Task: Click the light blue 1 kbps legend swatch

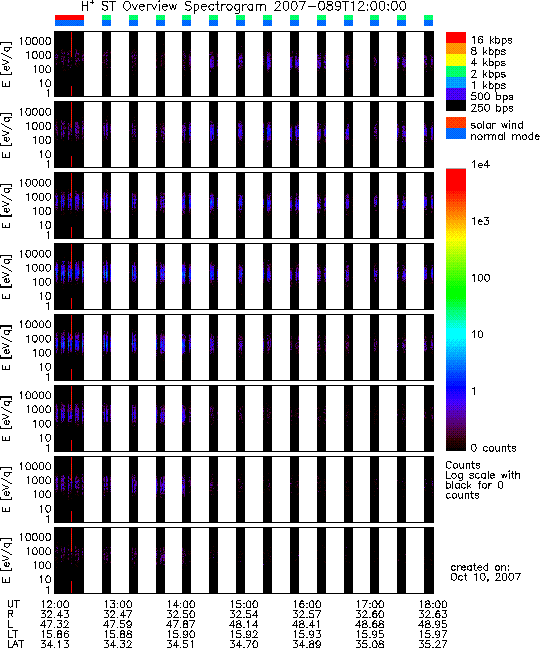Action: click(456, 83)
